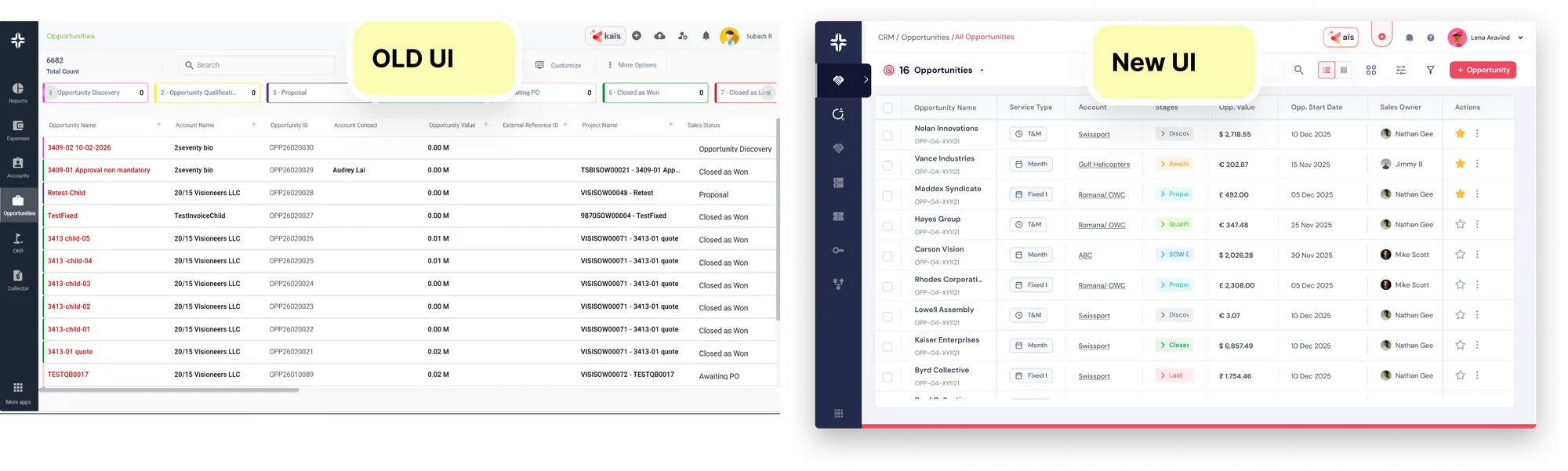This screenshot has width=1568, height=471.
Task: Open Accounts in the old UI sidebar
Action: click(18, 168)
